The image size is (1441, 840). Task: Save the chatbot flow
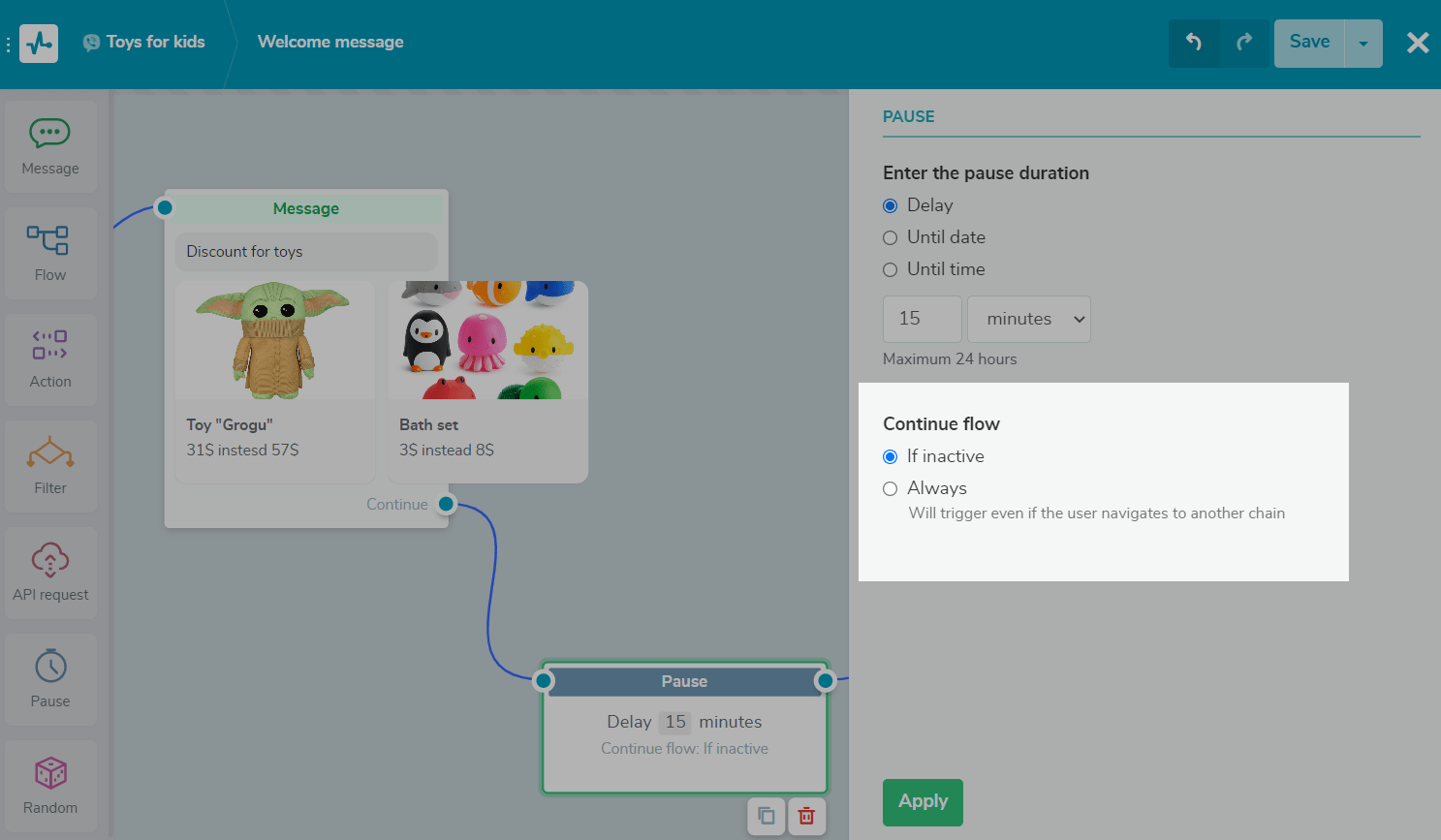[1309, 43]
